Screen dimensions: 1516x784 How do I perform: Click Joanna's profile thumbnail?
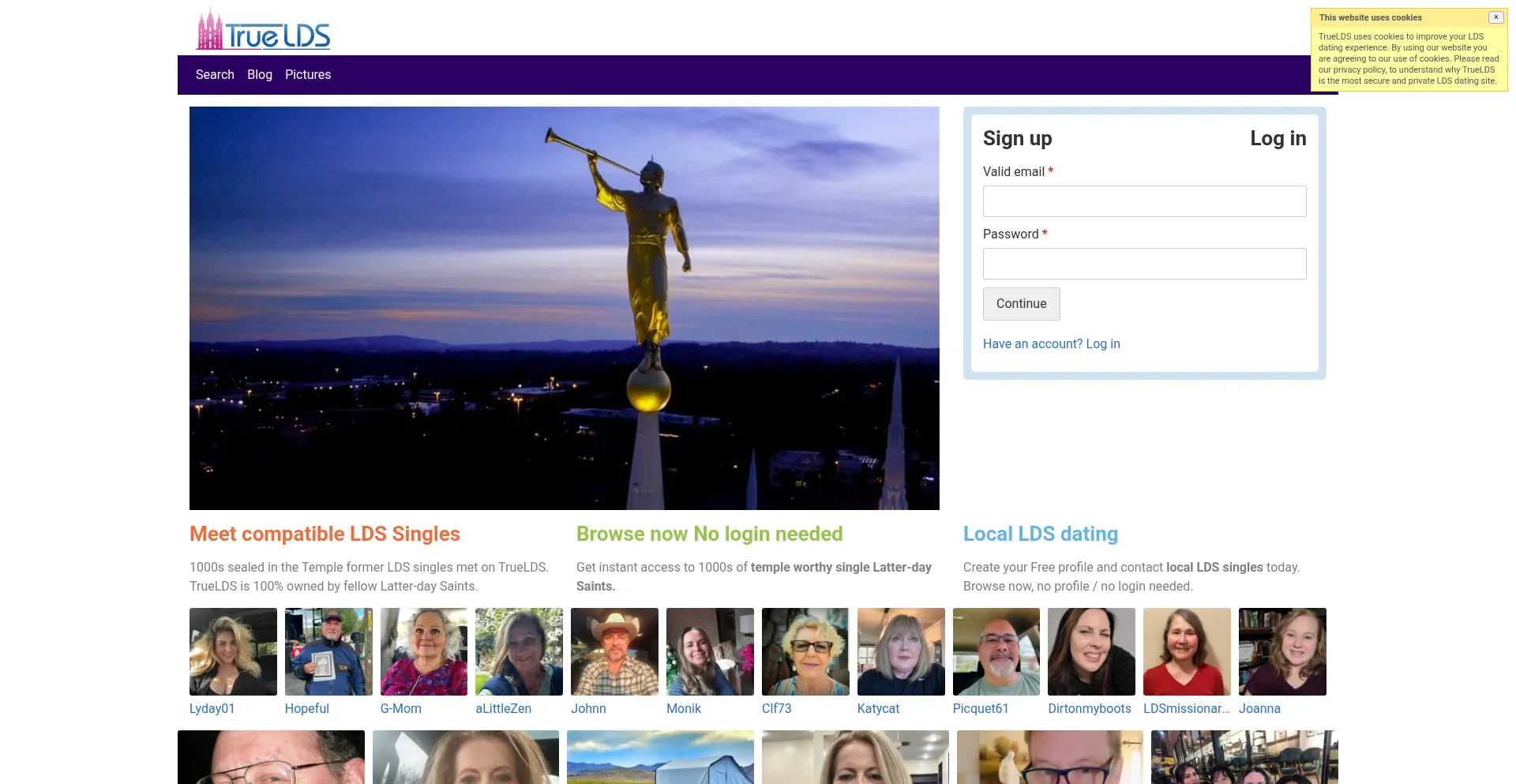[1282, 651]
